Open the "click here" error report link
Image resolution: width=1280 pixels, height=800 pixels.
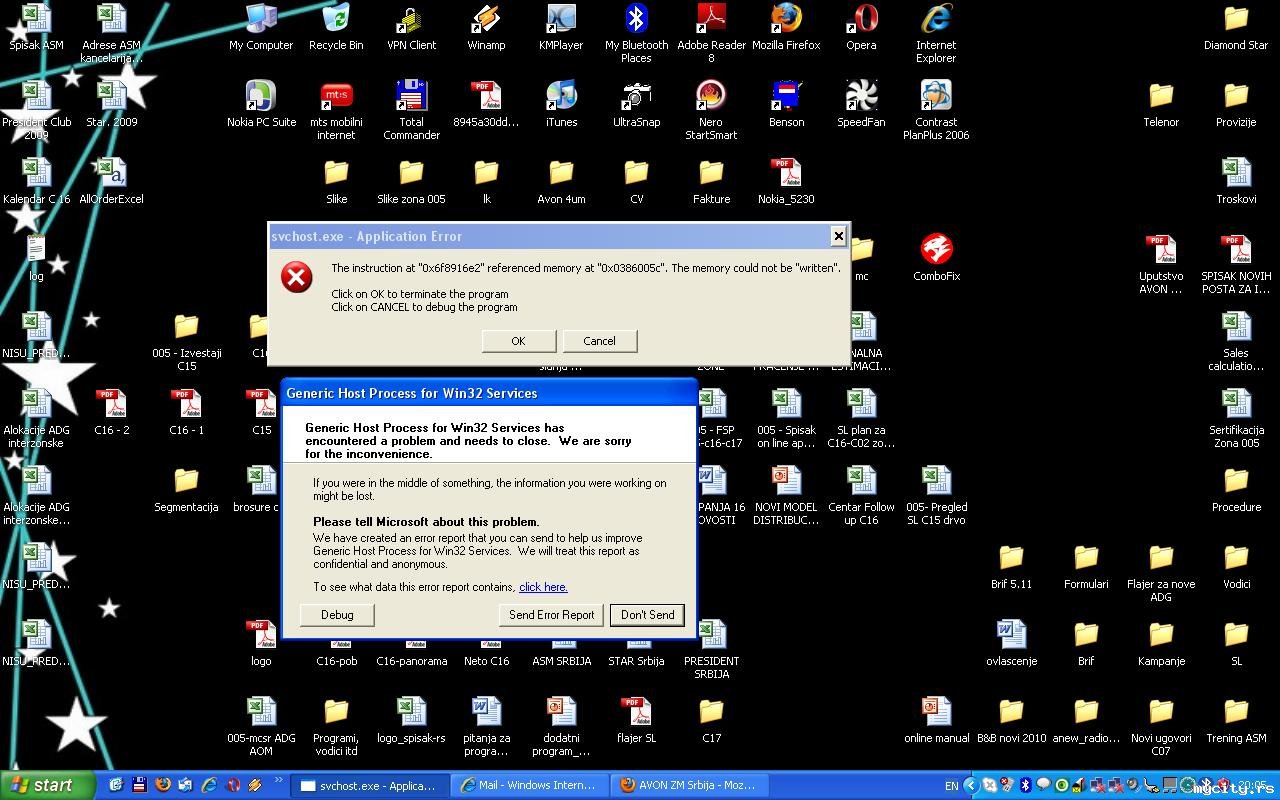(543, 587)
